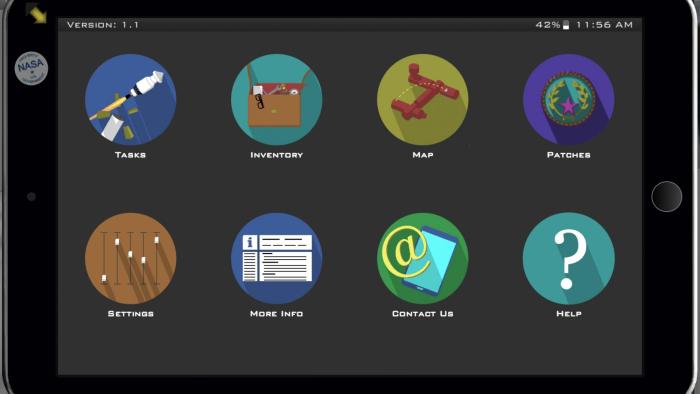Open the Map station icon
700x394 pixels.
[422, 100]
